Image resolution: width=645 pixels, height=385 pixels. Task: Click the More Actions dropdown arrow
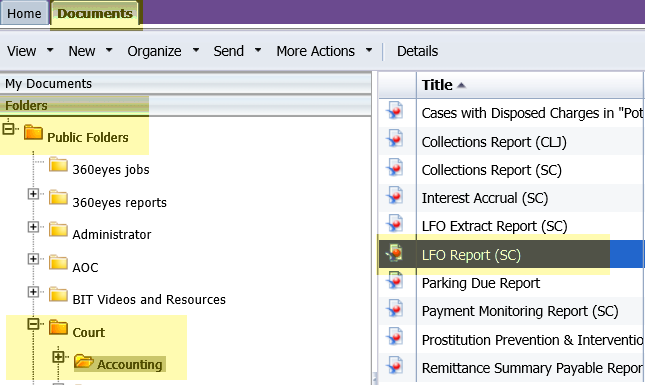pos(369,50)
